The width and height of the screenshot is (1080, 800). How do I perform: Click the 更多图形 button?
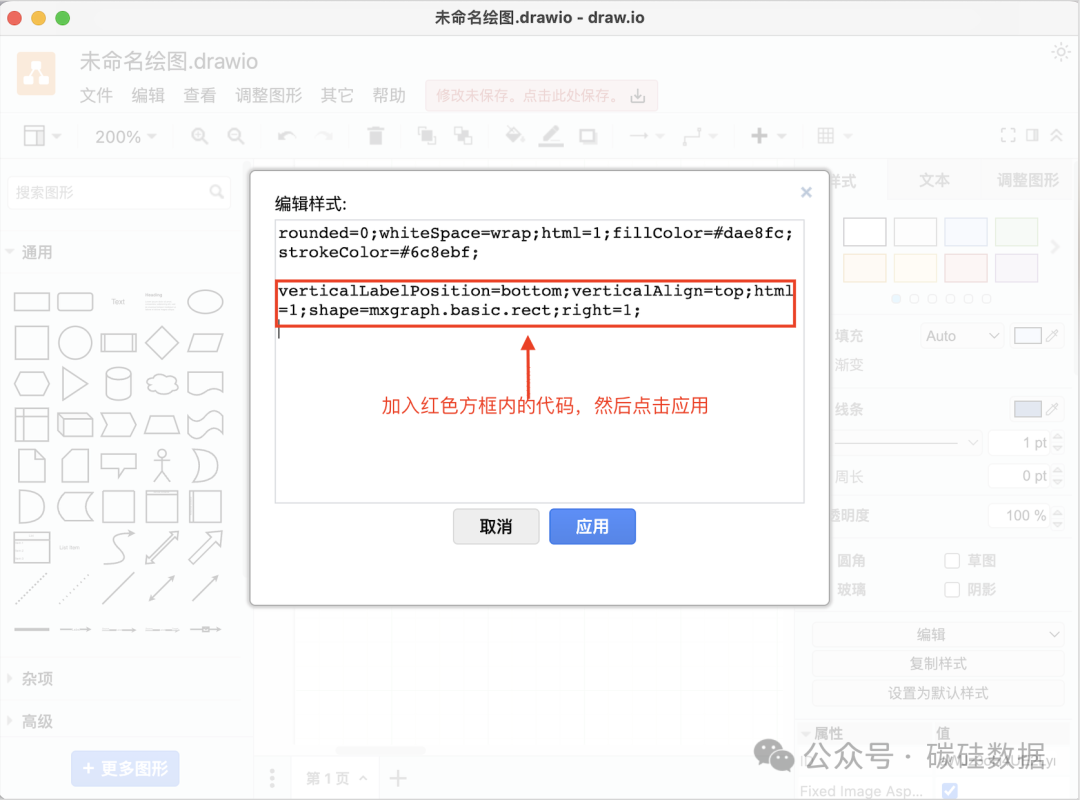124,768
